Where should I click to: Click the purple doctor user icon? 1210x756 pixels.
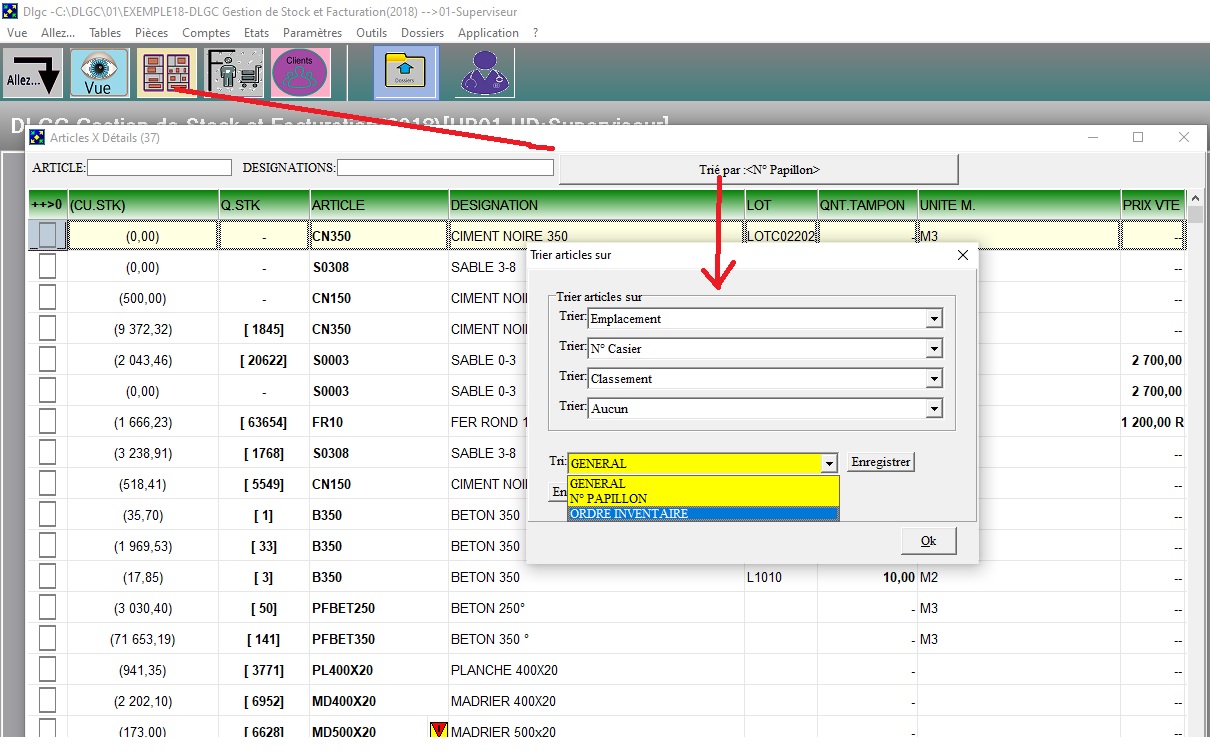(484, 74)
